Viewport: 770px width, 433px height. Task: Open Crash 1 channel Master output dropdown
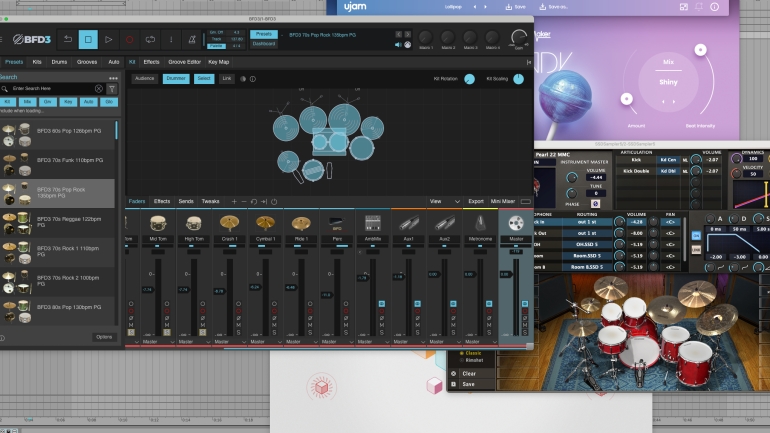[x=230, y=342]
